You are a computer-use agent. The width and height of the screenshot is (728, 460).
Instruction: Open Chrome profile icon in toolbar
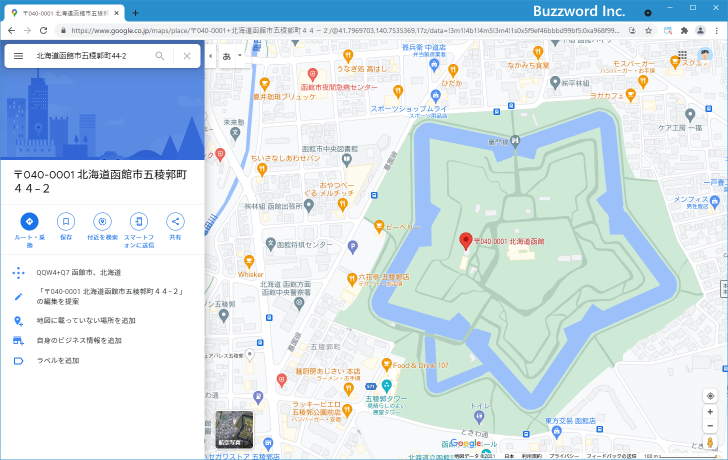pyautogui.click(x=700, y=31)
